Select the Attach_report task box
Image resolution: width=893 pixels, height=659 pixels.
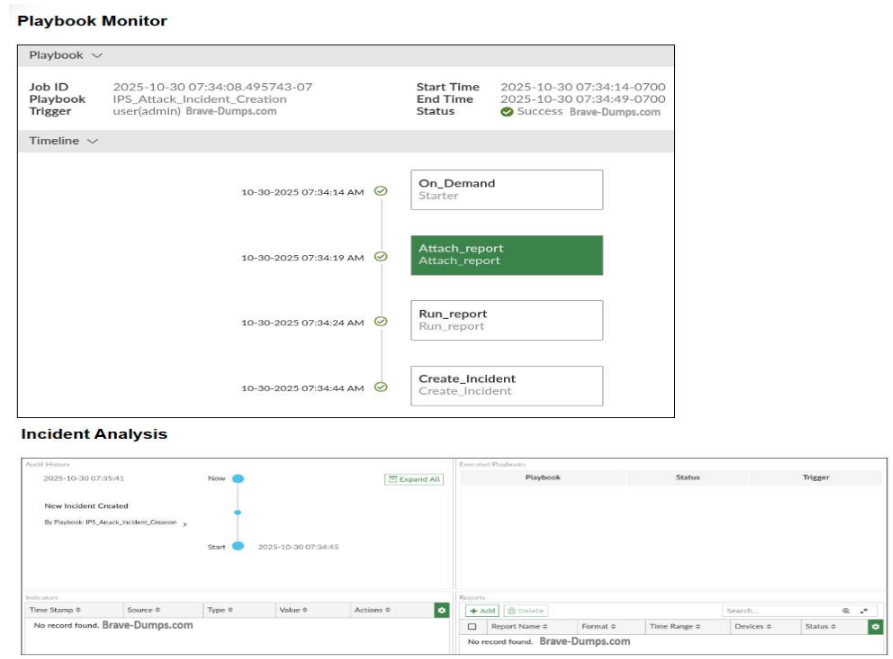pos(506,255)
